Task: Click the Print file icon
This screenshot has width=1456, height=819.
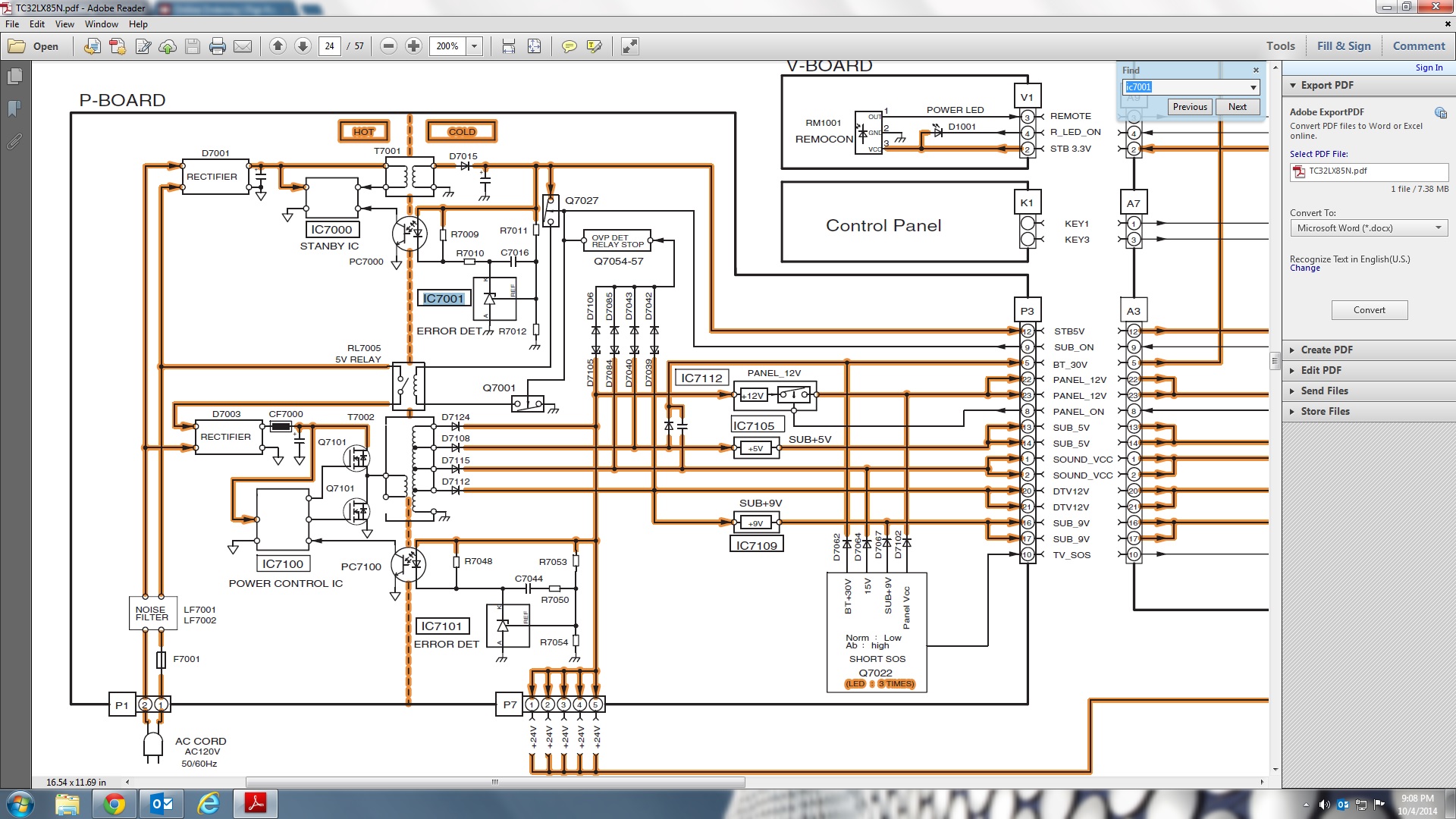Action: pyautogui.click(x=218, y=46)
